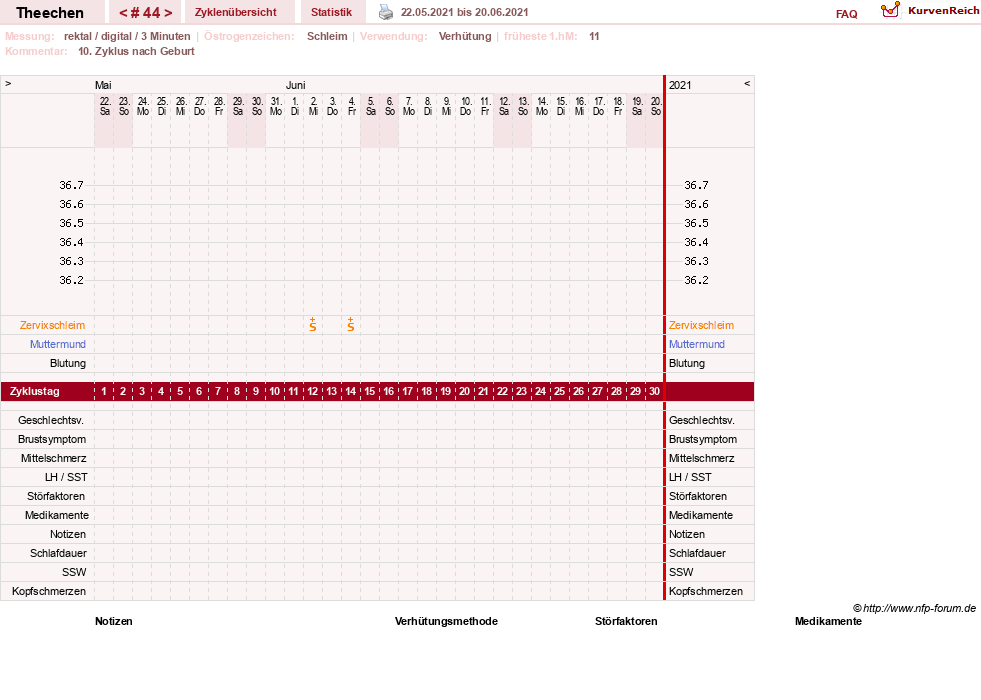Click the S+ mucus symbol on June 4
Viewport: 981px width, 700px height.
351,325
